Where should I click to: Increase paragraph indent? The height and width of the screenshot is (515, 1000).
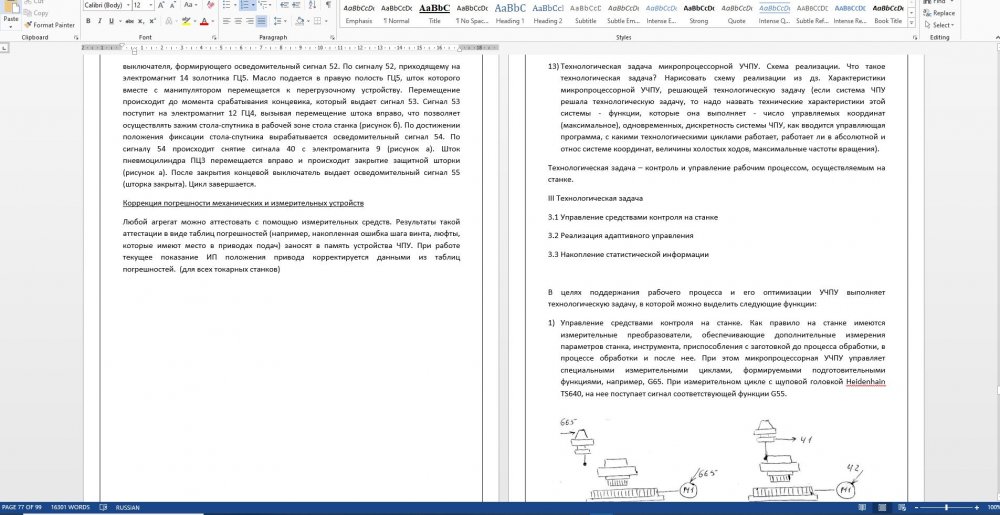(x=295, y=5)
